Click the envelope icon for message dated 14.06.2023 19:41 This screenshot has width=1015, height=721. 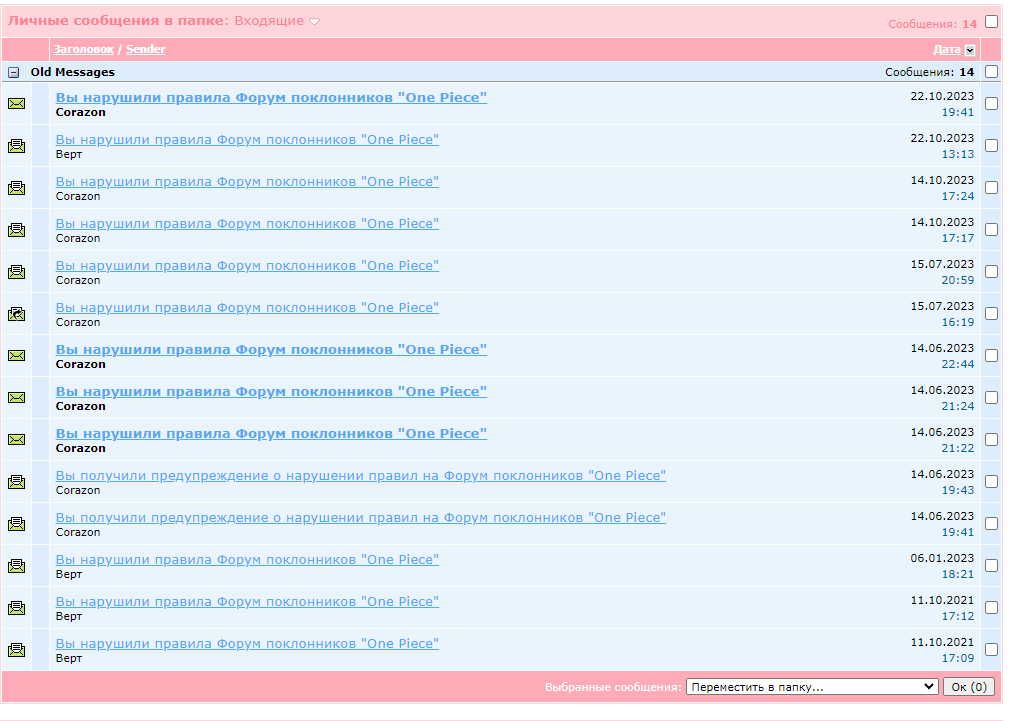click(x=16, y=524)
